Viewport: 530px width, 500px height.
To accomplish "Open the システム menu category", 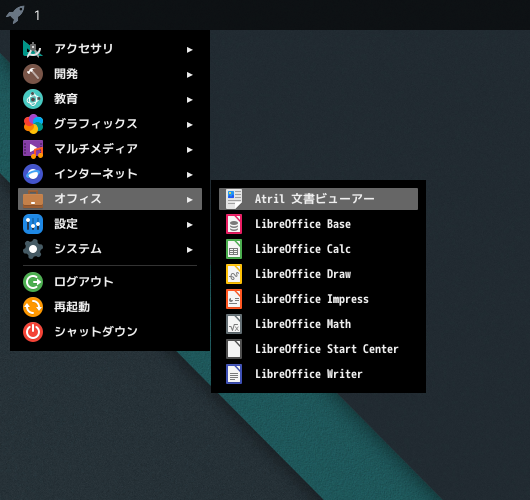I will click(110, 249).
